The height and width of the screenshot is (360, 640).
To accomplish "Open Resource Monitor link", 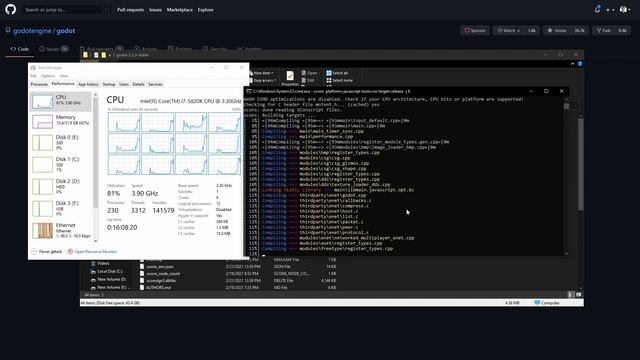I will click(92, 251).
